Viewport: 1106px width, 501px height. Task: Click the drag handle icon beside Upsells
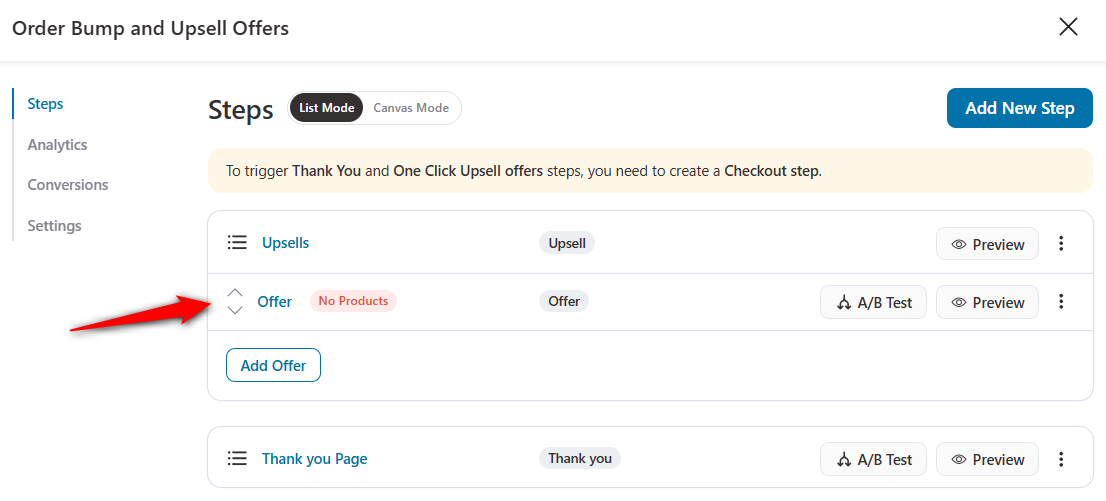coord(237,243)
